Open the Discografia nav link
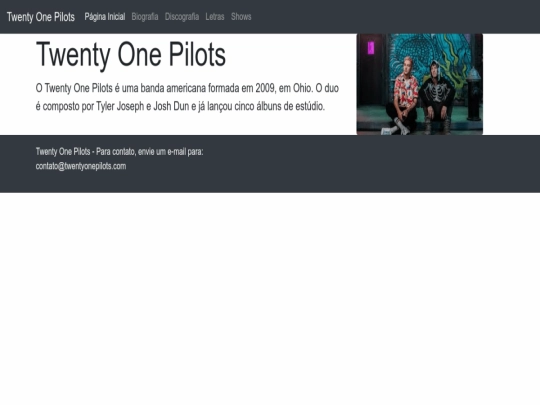 tap(182, 17)
